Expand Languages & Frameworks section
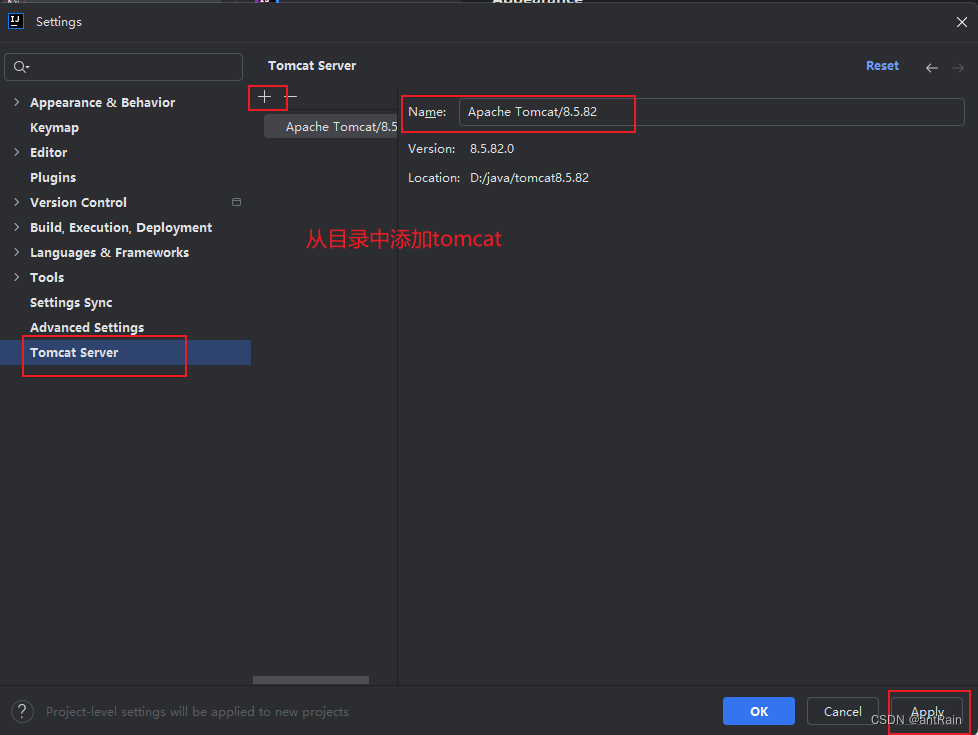 pyautogui.click(x=17, y=252)
